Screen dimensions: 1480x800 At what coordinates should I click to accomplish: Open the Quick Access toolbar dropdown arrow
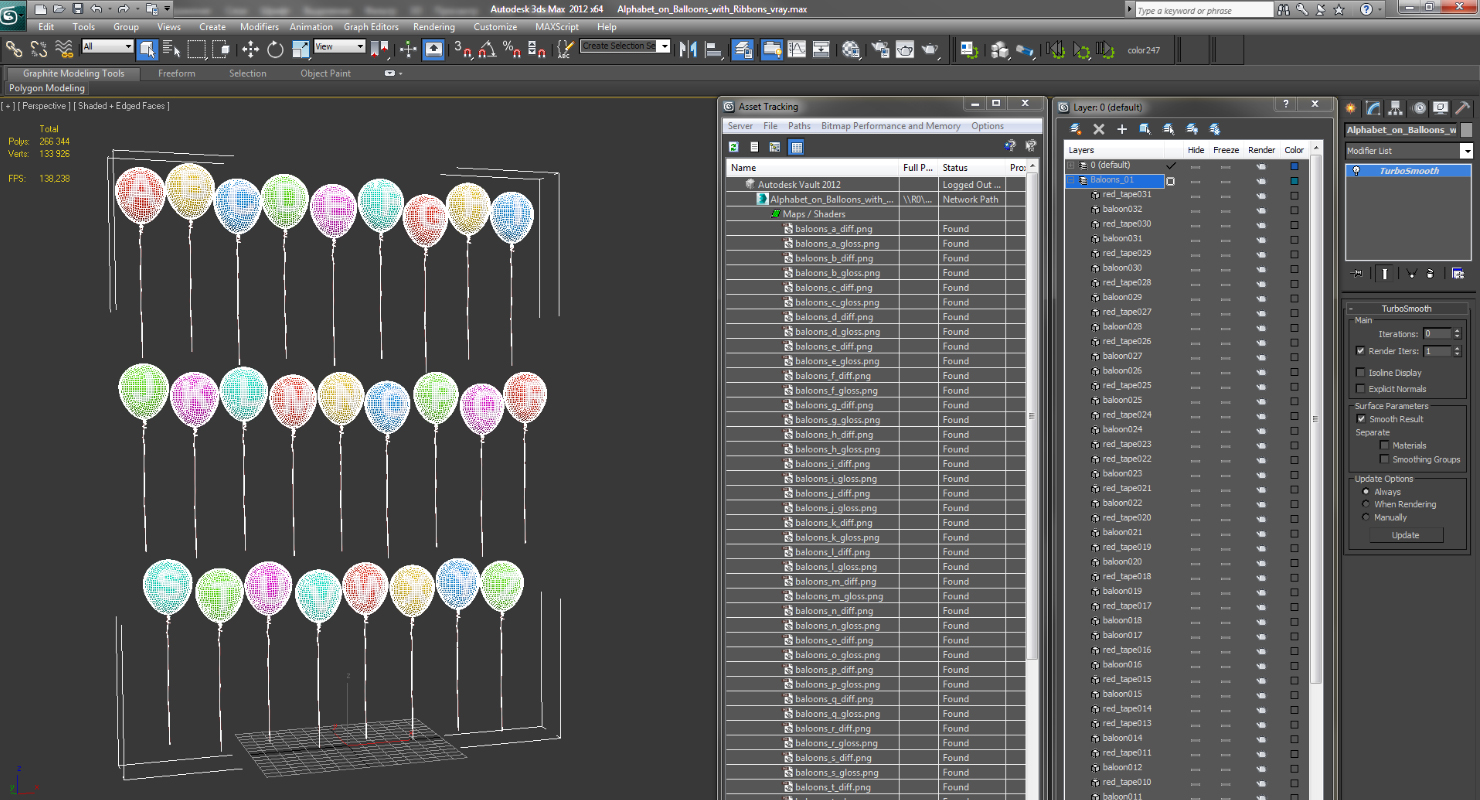tap(166, 9)
